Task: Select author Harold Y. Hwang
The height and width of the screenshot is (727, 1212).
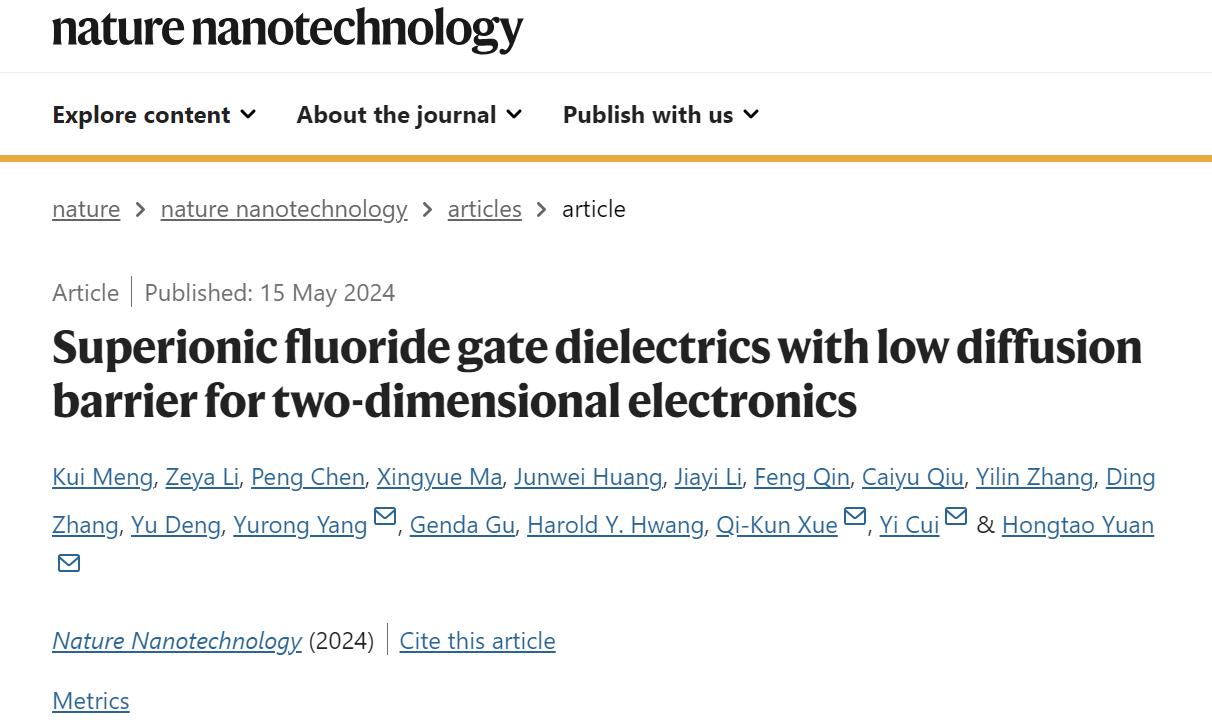Action: point(615,525)
